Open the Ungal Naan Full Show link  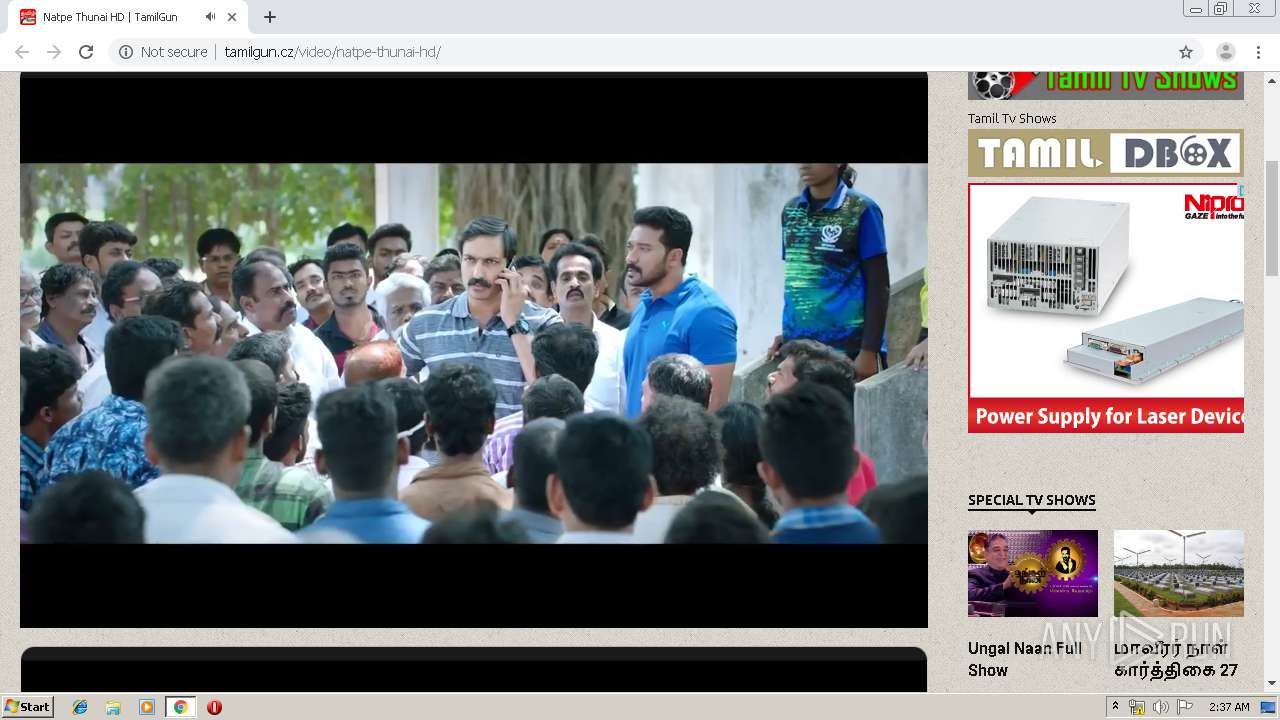(x=1025, y=659)
